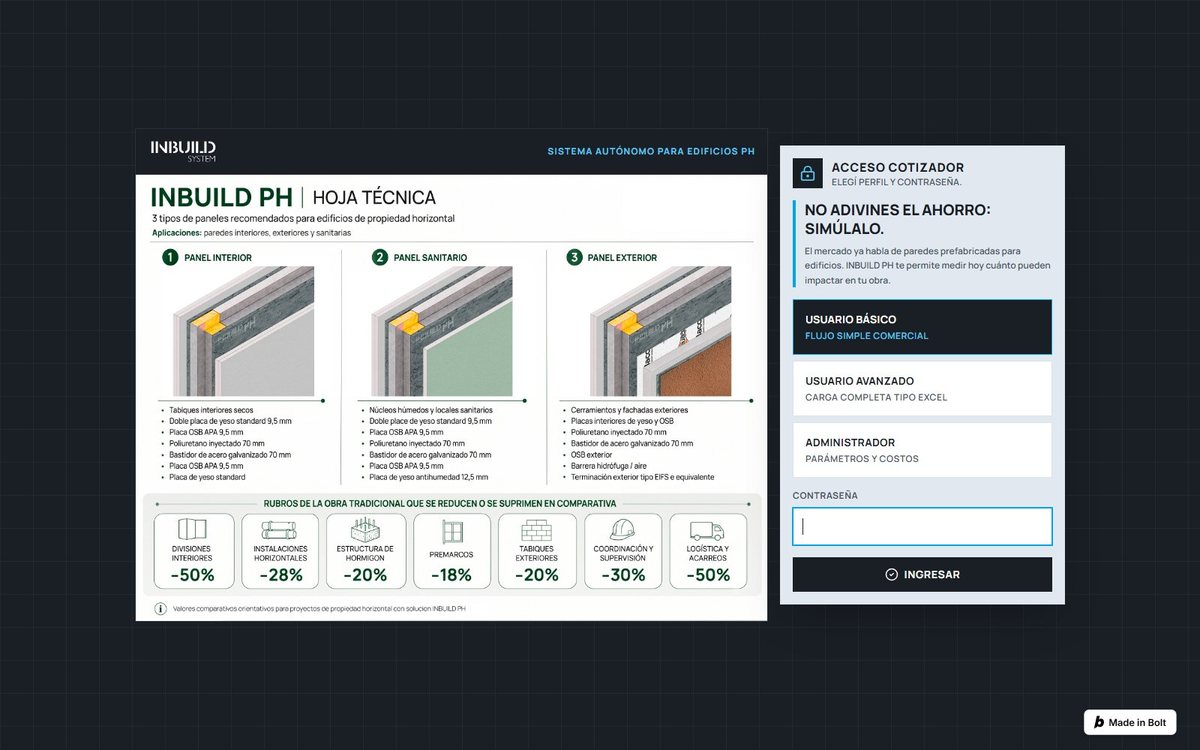The width and height of the screenshot is (1200, 750).
Task: Click 'Parámetros y costos' subtitle text
Action: point(862,459)
